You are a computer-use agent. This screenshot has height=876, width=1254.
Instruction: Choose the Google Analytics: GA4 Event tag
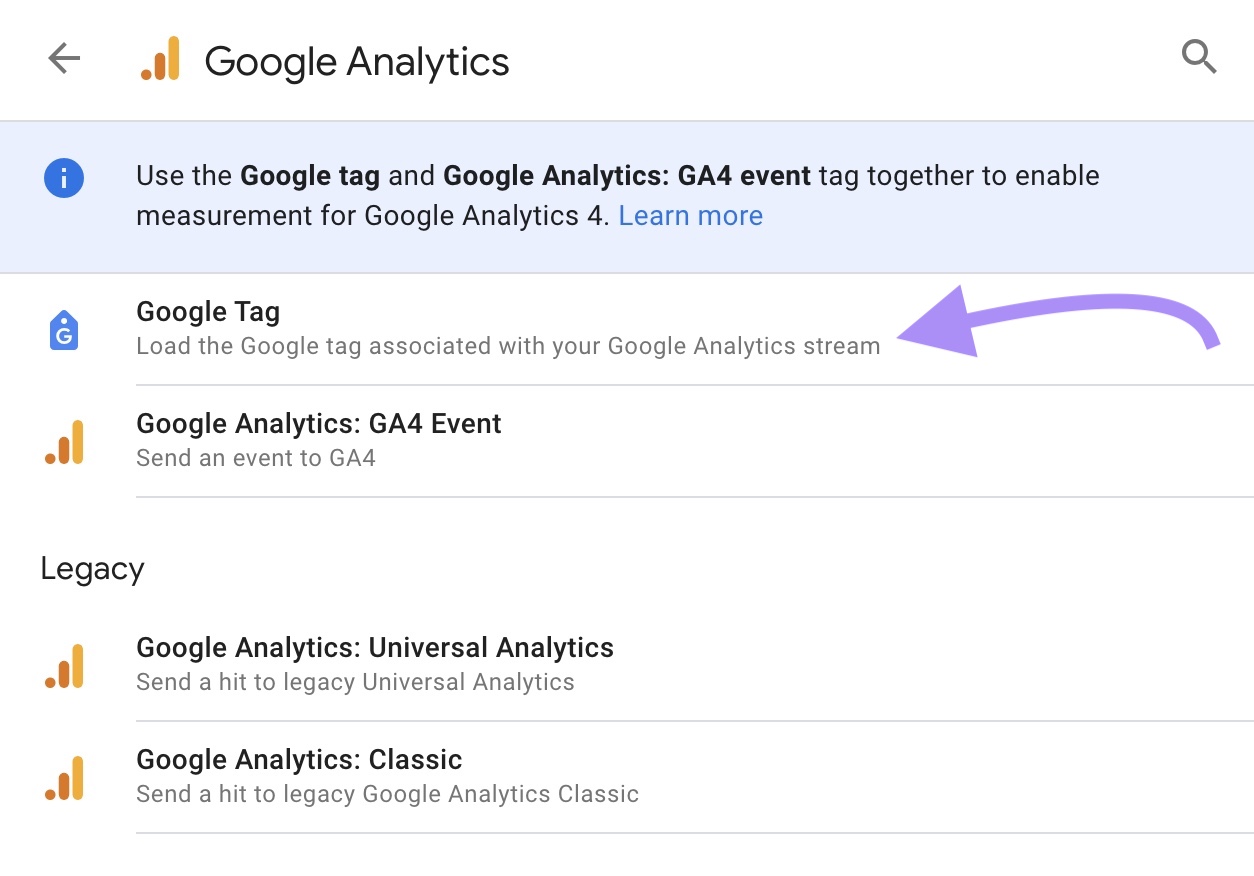(x=319, y=423)
